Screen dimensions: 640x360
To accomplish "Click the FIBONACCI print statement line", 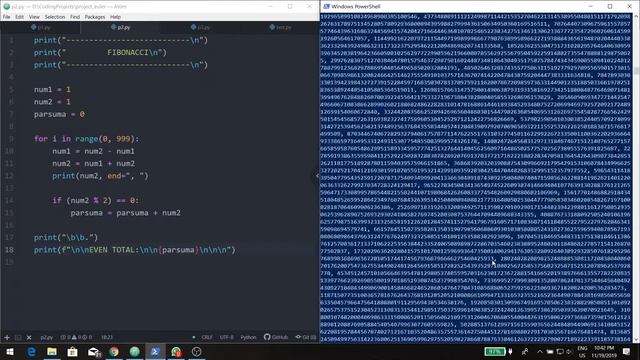I will (x=100, y=53).
